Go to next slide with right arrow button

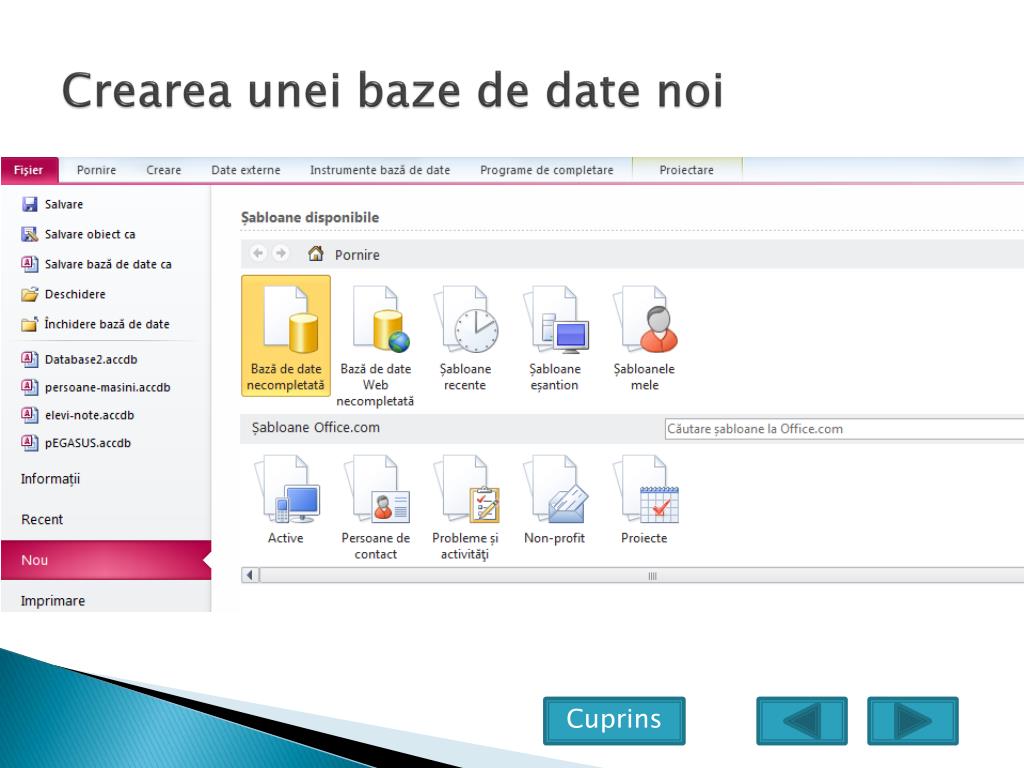click(912, 720)
